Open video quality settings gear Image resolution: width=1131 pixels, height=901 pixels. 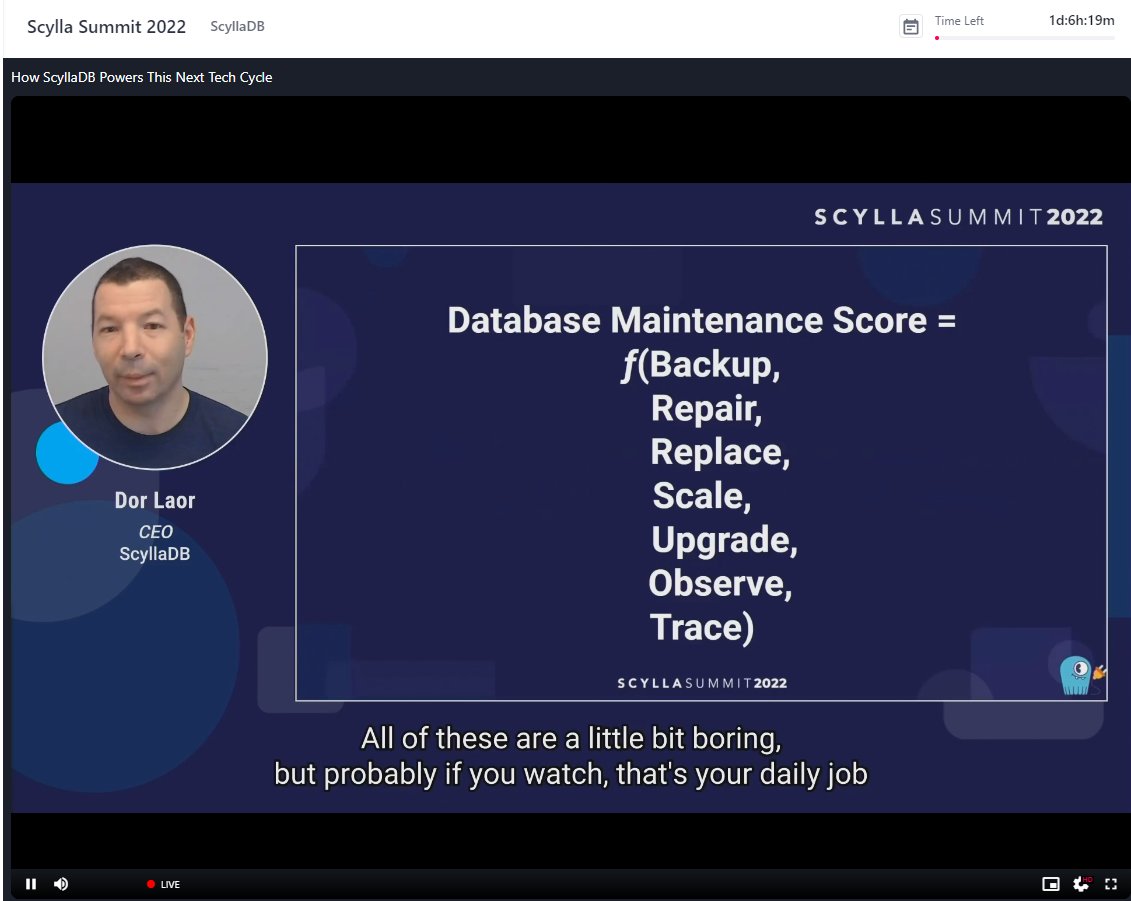1082,884
